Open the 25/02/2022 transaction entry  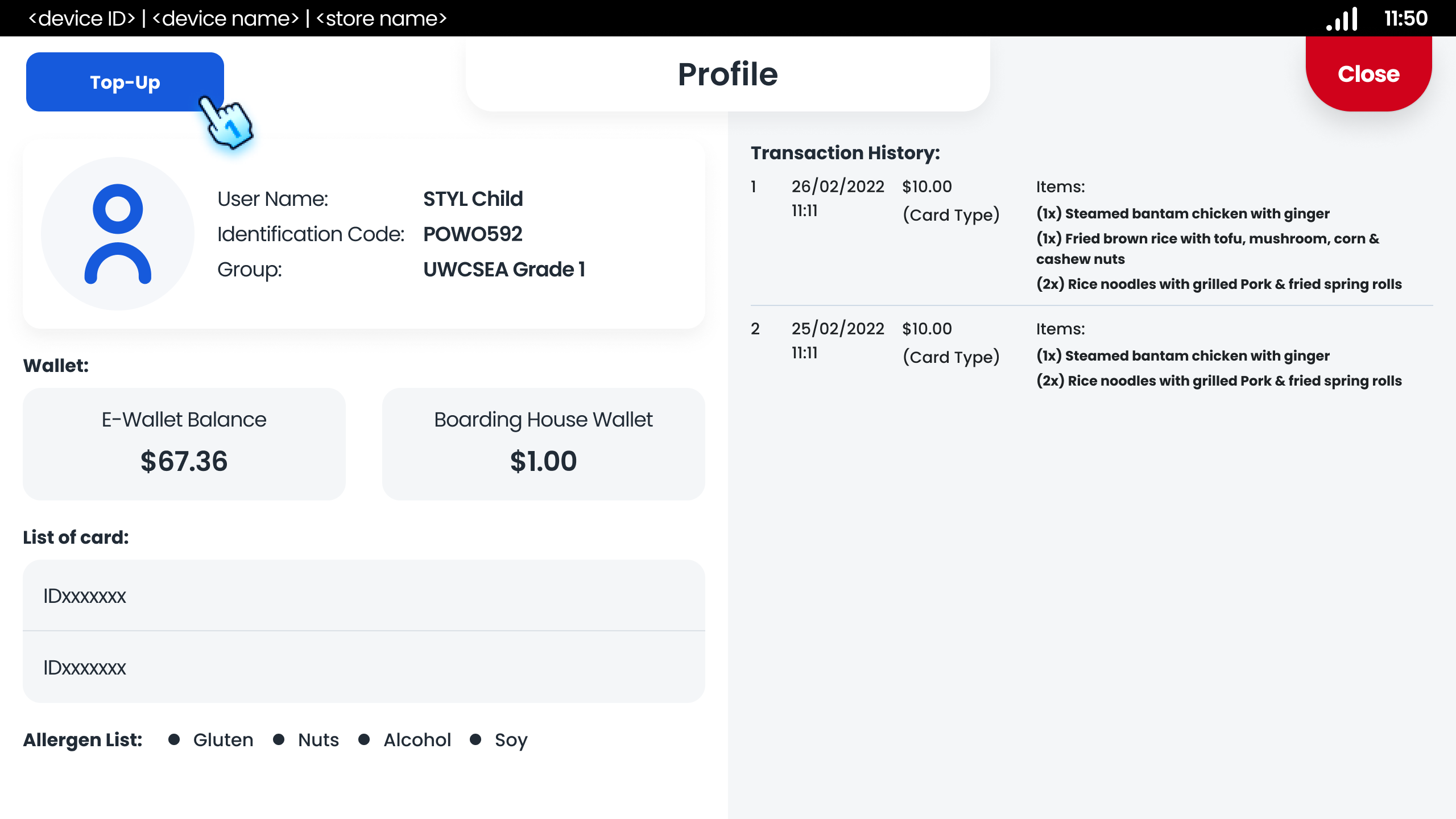(837, 329)
